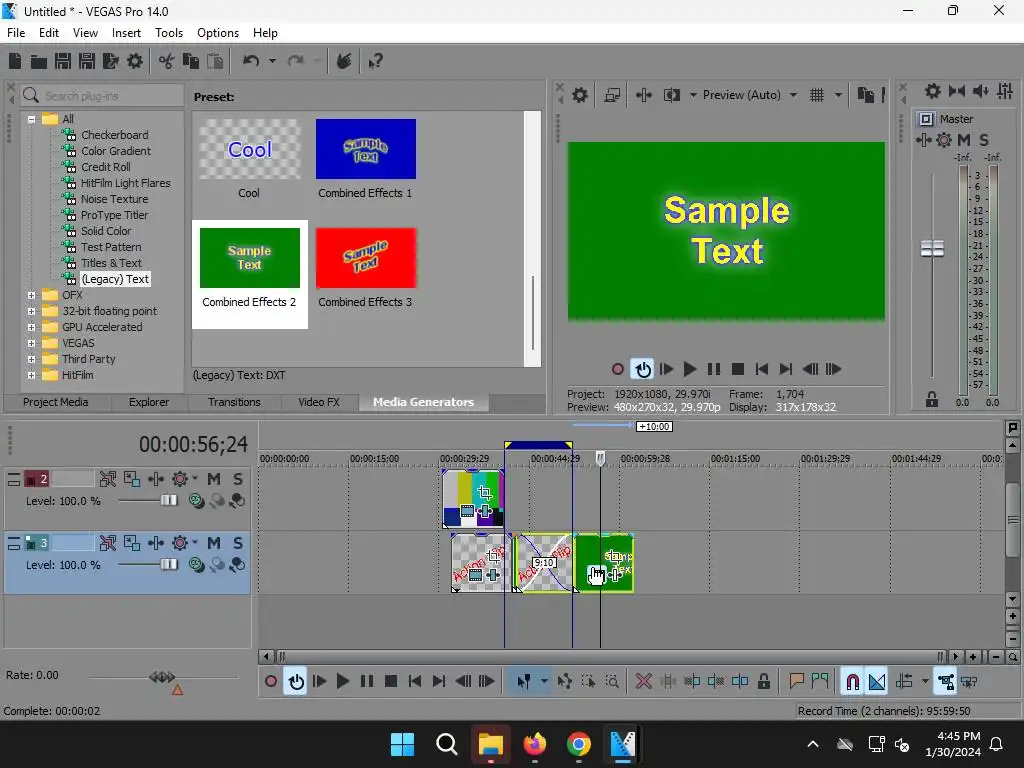1024x768 pixels.
Task: Click the Delete X icon in timeline toolbar
Action: tap(643, 682)
